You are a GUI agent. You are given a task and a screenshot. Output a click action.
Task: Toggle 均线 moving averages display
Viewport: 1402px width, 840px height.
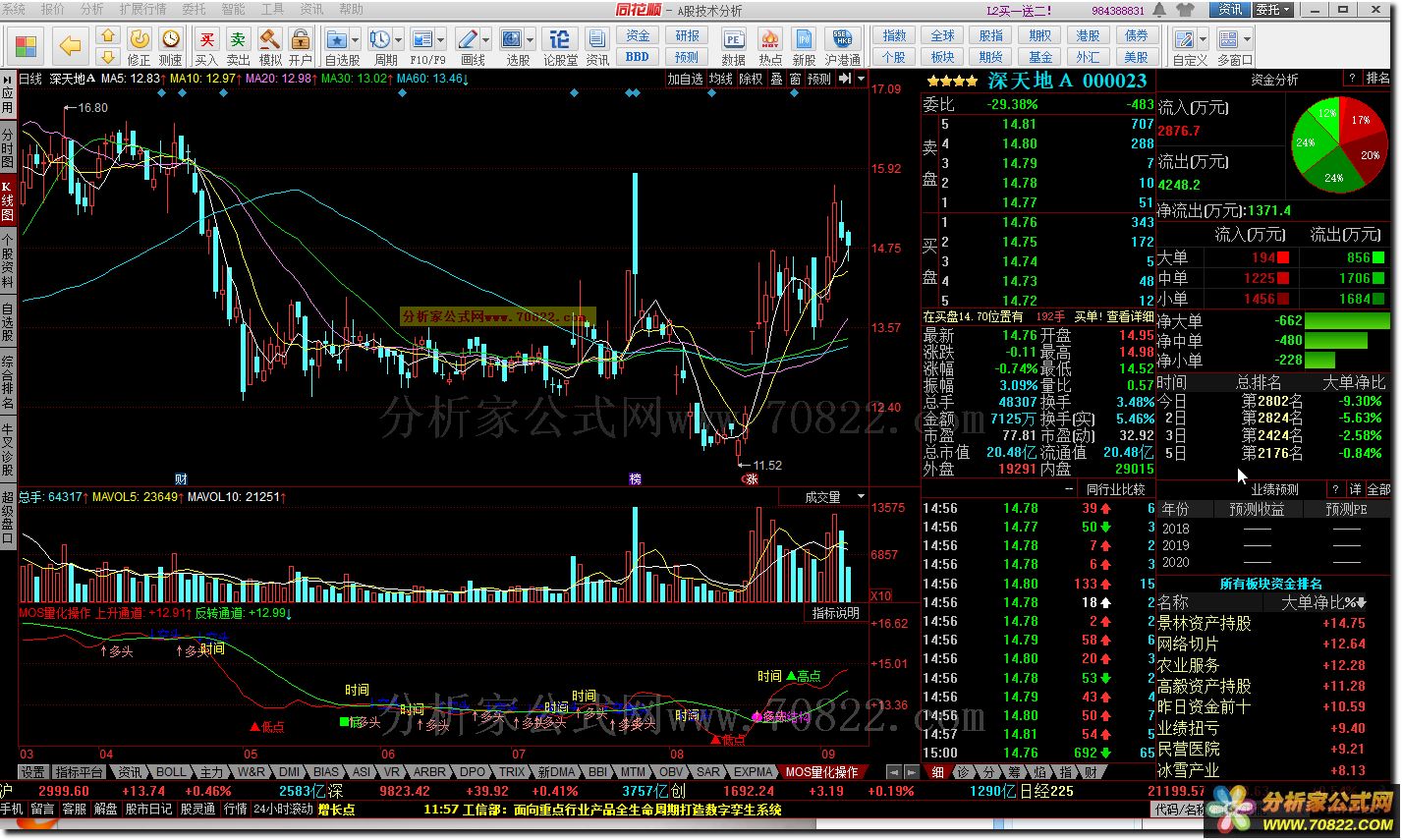pyautogui.click(x=721, y=79)
